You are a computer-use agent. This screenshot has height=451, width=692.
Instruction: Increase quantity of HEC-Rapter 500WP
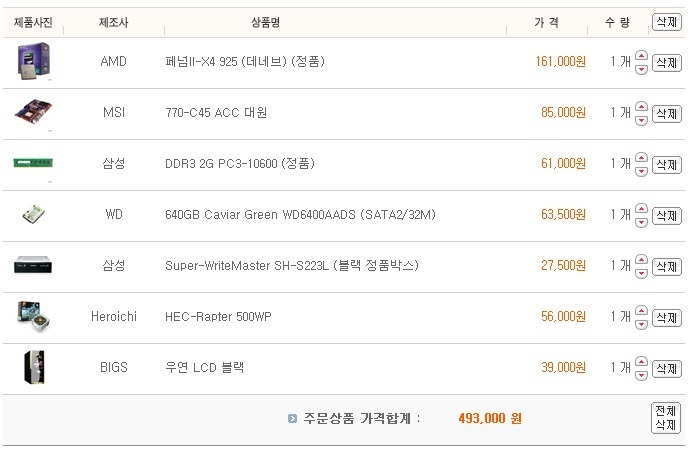tap(641, 311)
